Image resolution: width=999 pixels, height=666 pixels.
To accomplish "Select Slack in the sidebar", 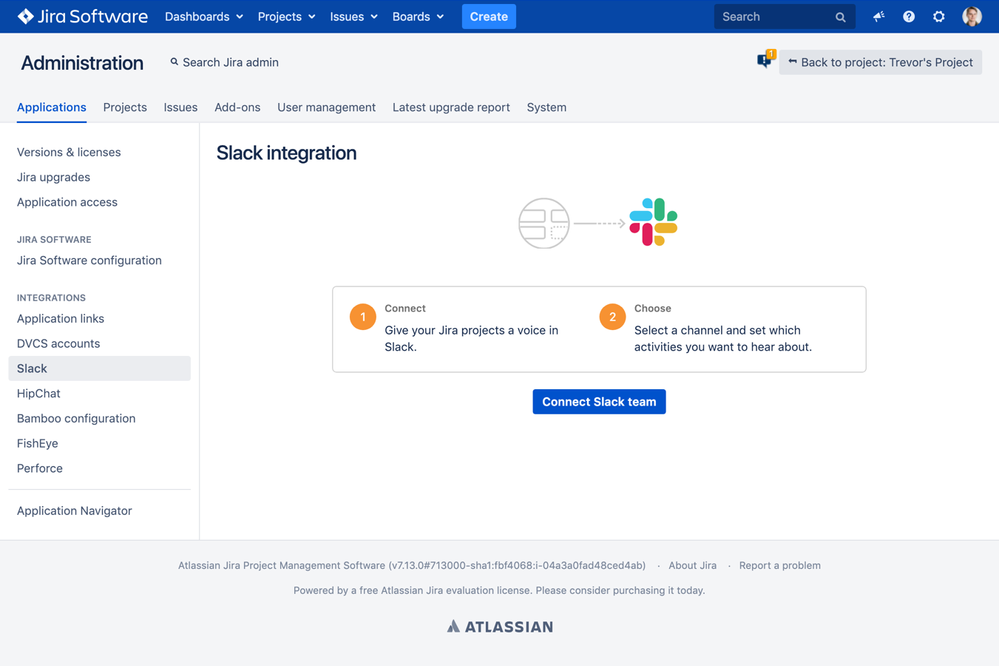I will [x=99, y=368].
